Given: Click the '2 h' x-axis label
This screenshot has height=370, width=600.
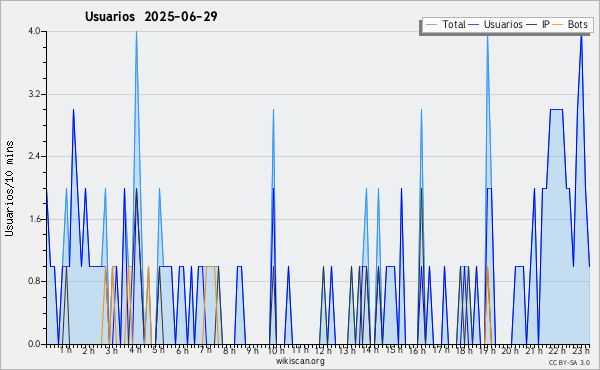Looking at the screenshot, I should coord(88,350).
